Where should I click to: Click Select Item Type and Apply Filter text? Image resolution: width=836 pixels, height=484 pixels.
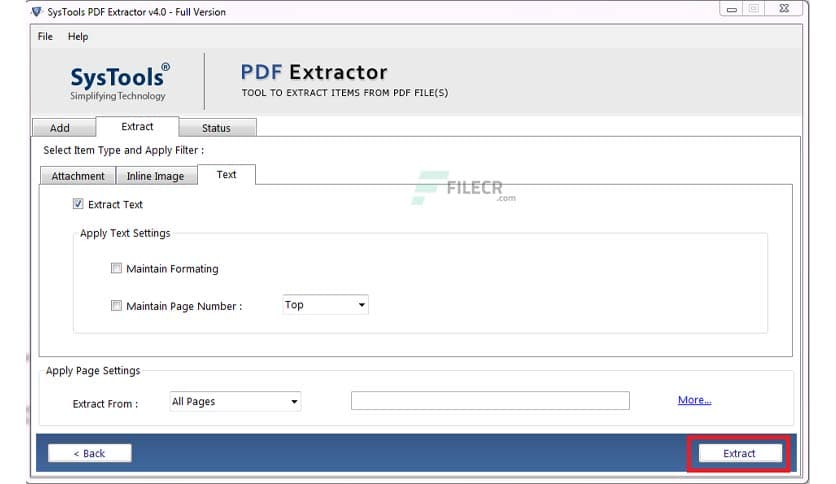tap(123, 150)
